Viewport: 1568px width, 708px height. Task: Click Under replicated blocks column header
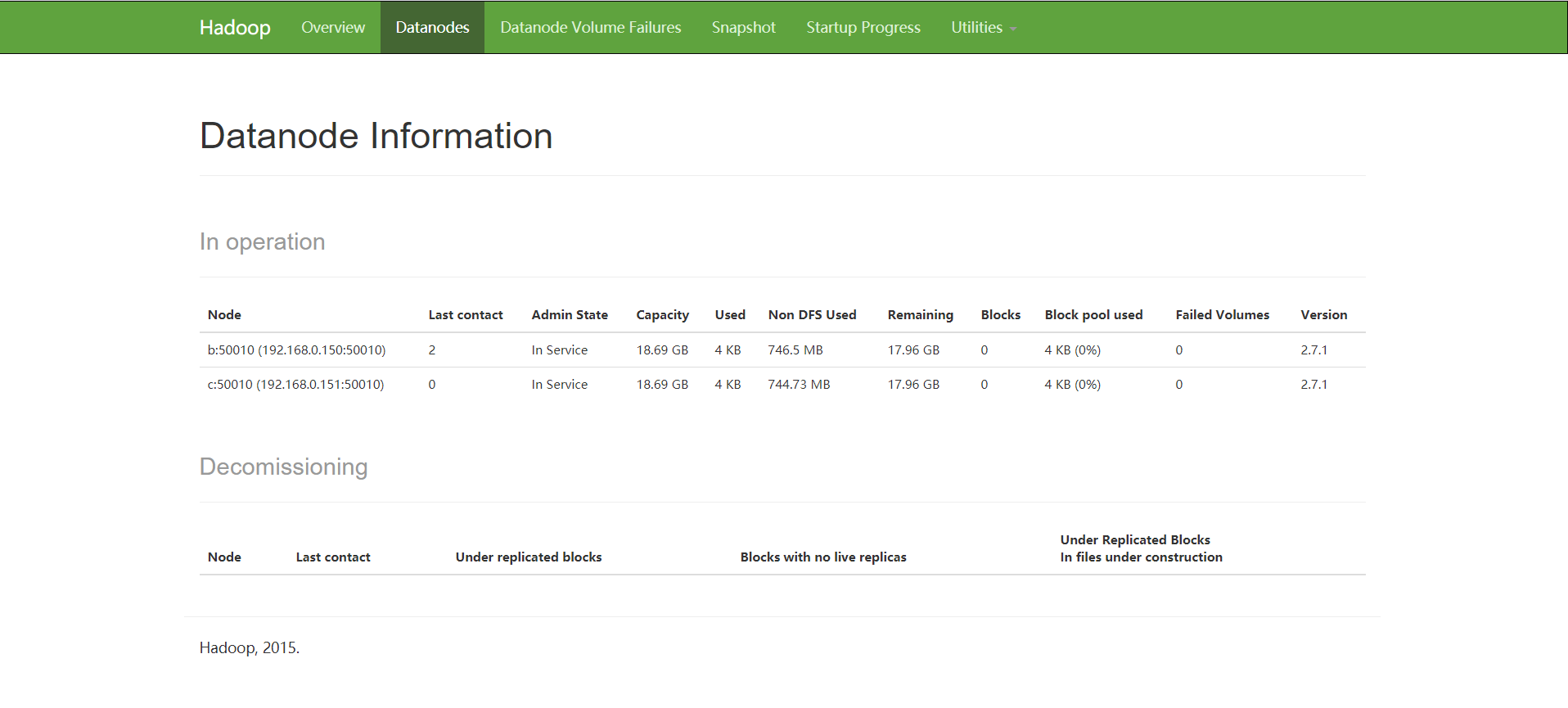click(529, 557)
